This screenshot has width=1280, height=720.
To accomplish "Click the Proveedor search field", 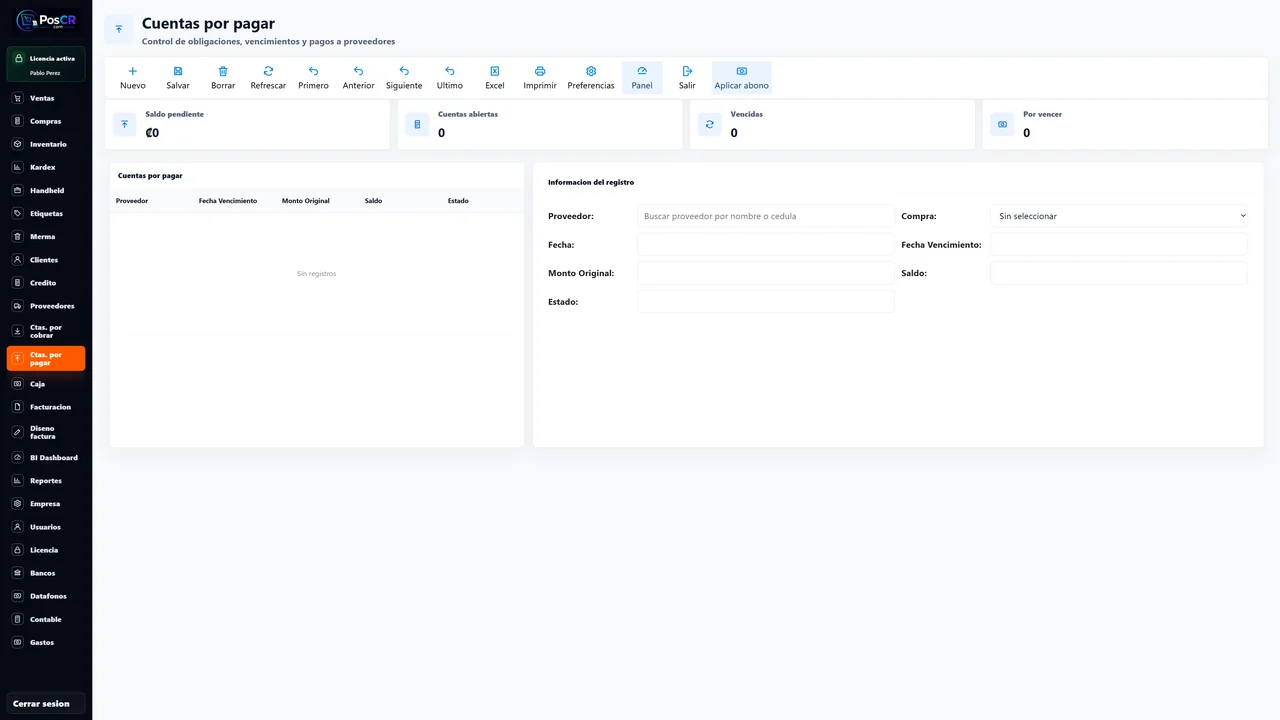I will pos(766,216).
